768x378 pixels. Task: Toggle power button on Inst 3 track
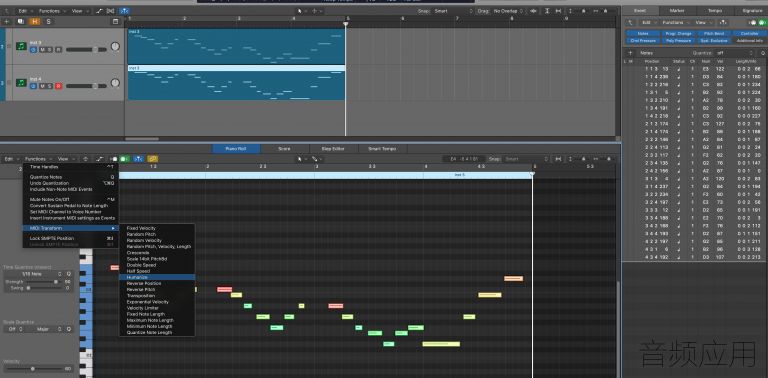(x=33, y=50)
